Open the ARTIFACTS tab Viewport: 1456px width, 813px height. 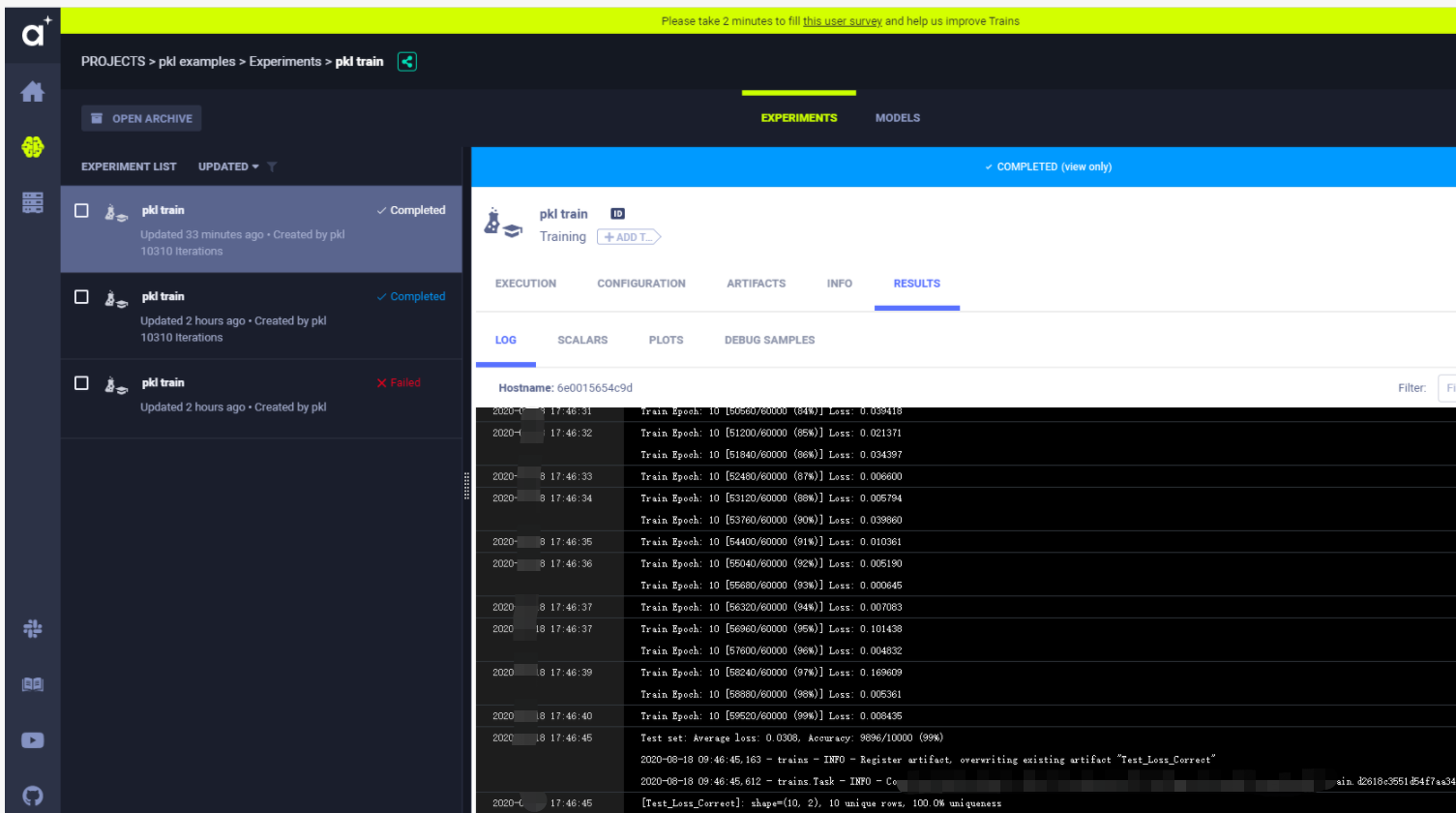pyautogui.click(x=757, y=284)
